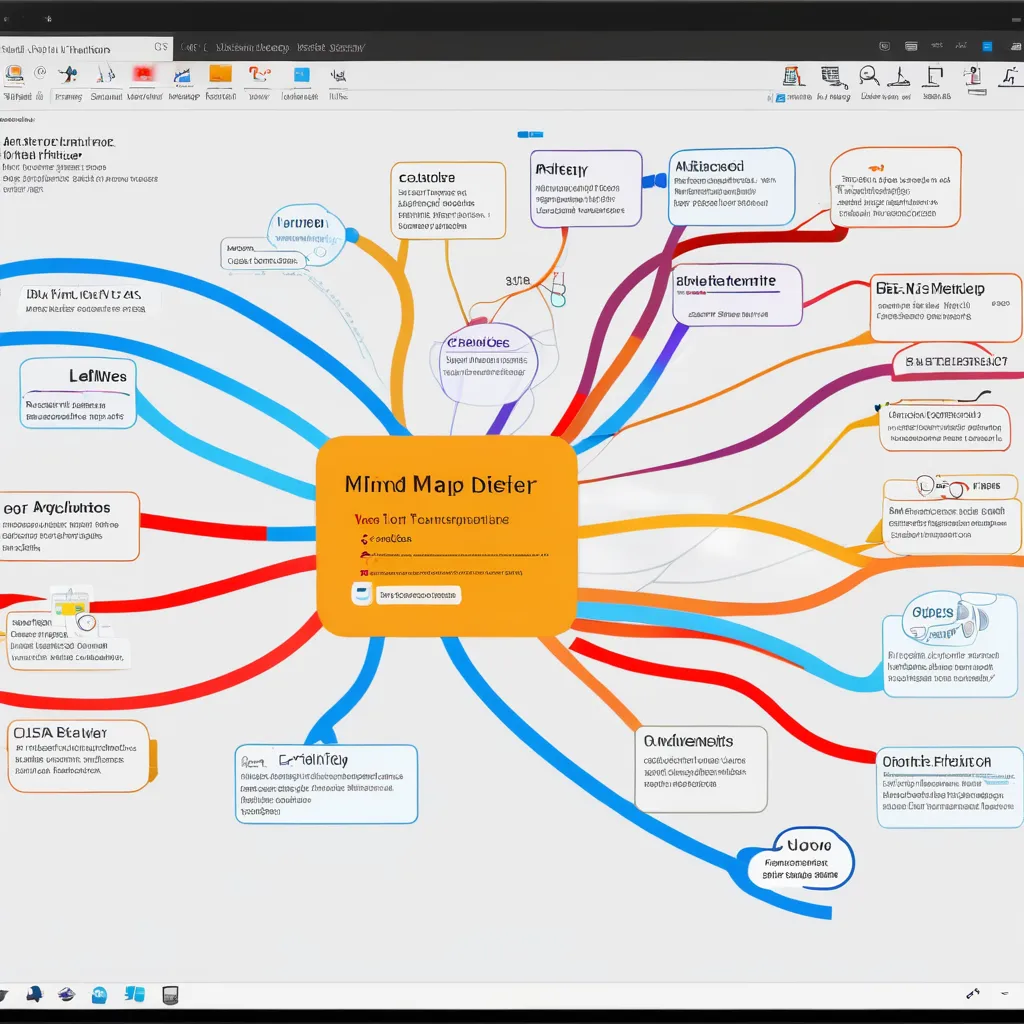
Task: Click the presenter at board icon
Action: click(x=974, y=77)
